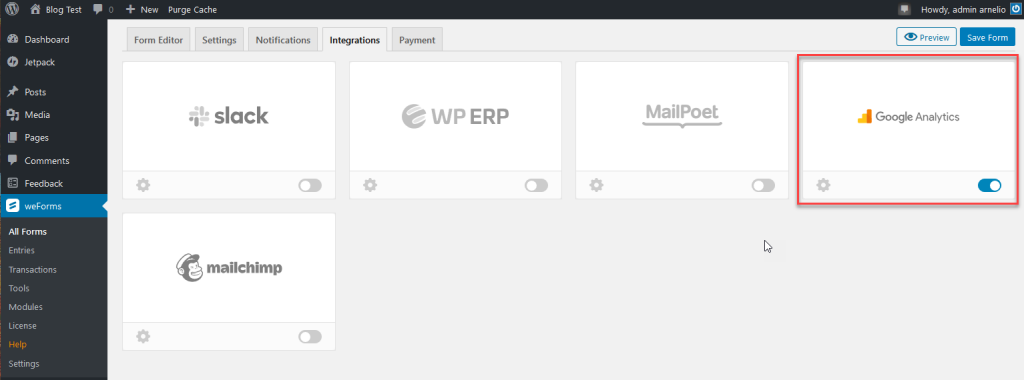Switch to the Notifications tab
The width and height of the screenshot is (1024, 380).
(283, 39)
